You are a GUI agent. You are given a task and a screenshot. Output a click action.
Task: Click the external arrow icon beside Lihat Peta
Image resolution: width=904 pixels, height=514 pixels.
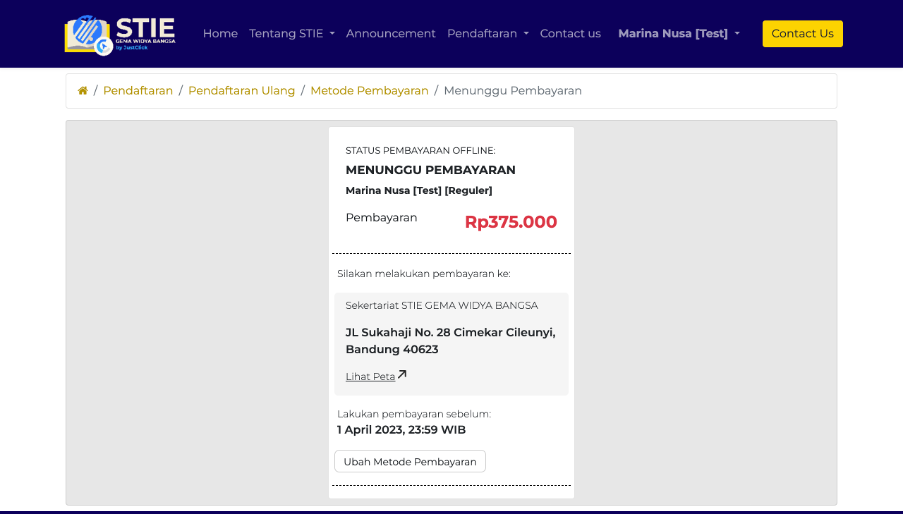point(402,375)
